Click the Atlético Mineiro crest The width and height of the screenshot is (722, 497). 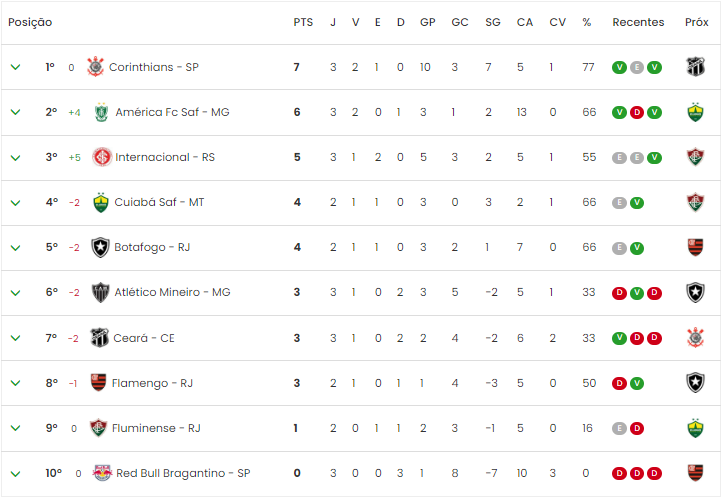point(100,292)
